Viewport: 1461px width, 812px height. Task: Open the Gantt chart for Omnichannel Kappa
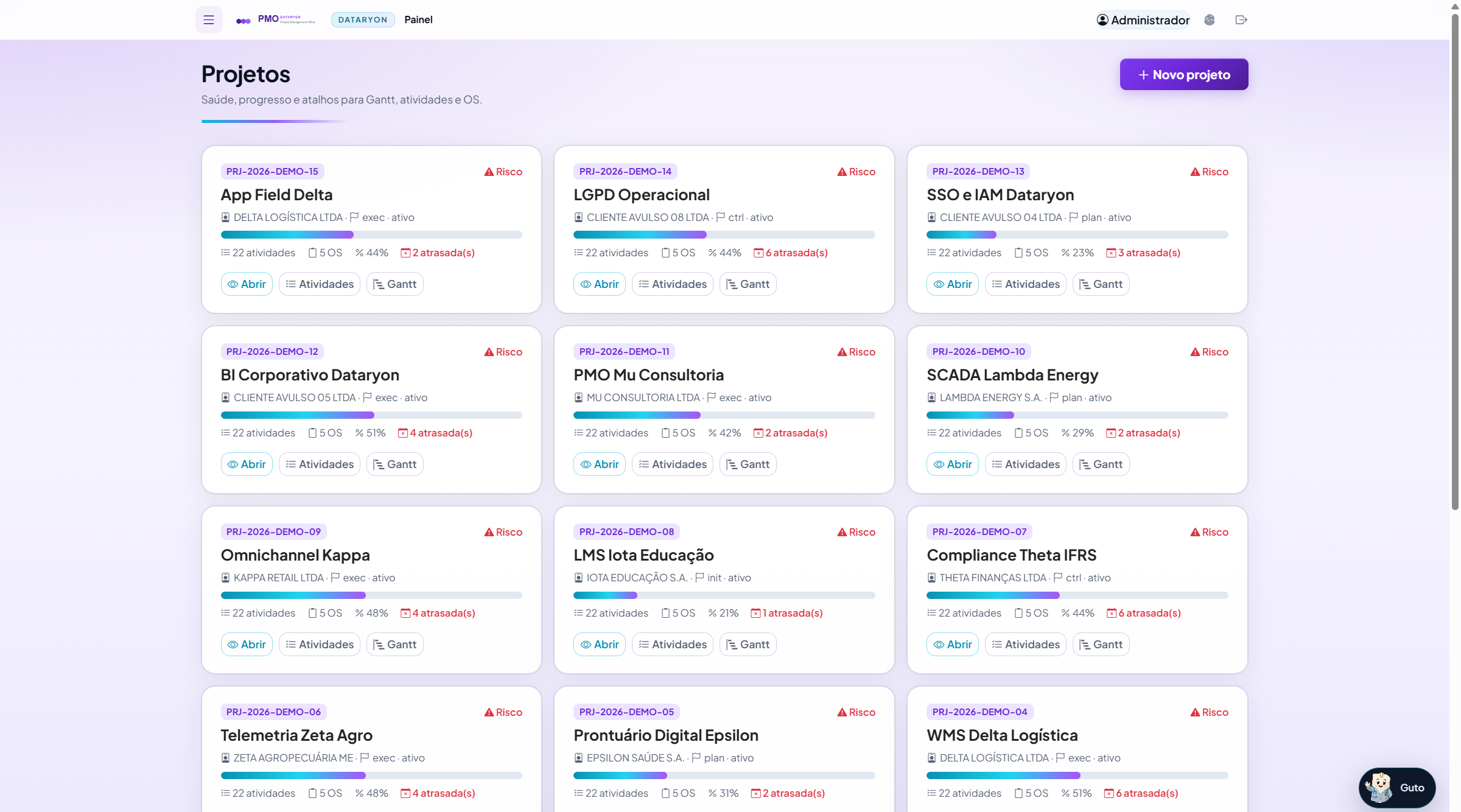click(x=395, y=645)
